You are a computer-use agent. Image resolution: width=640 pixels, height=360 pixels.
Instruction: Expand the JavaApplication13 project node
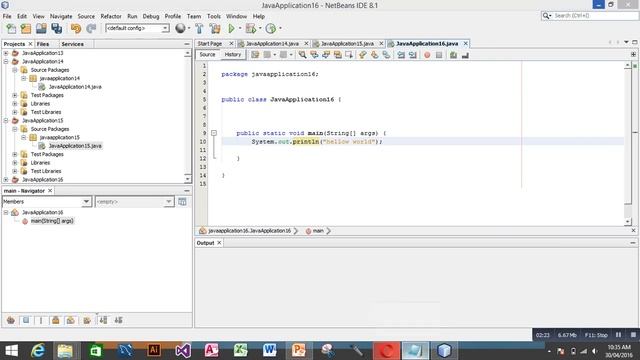[6, 53]
